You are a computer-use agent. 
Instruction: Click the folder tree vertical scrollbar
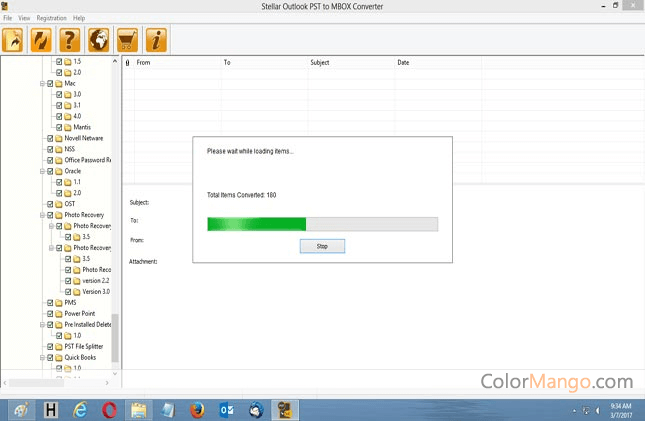(115, 338)
